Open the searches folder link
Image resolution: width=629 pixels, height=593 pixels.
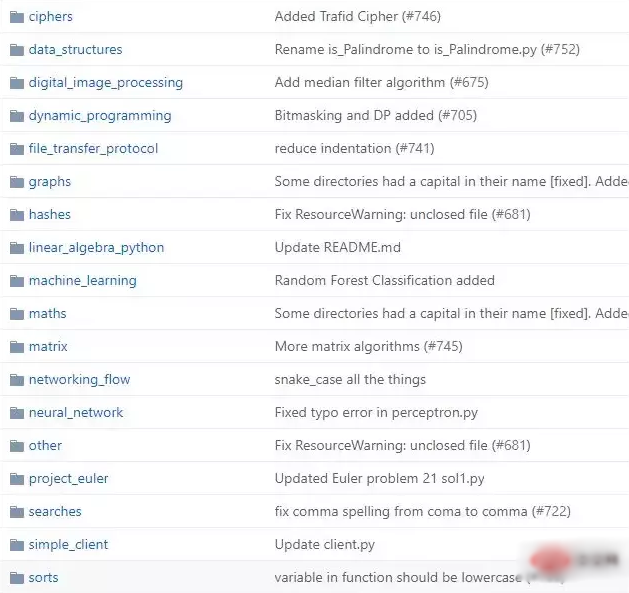coord(55,512)
